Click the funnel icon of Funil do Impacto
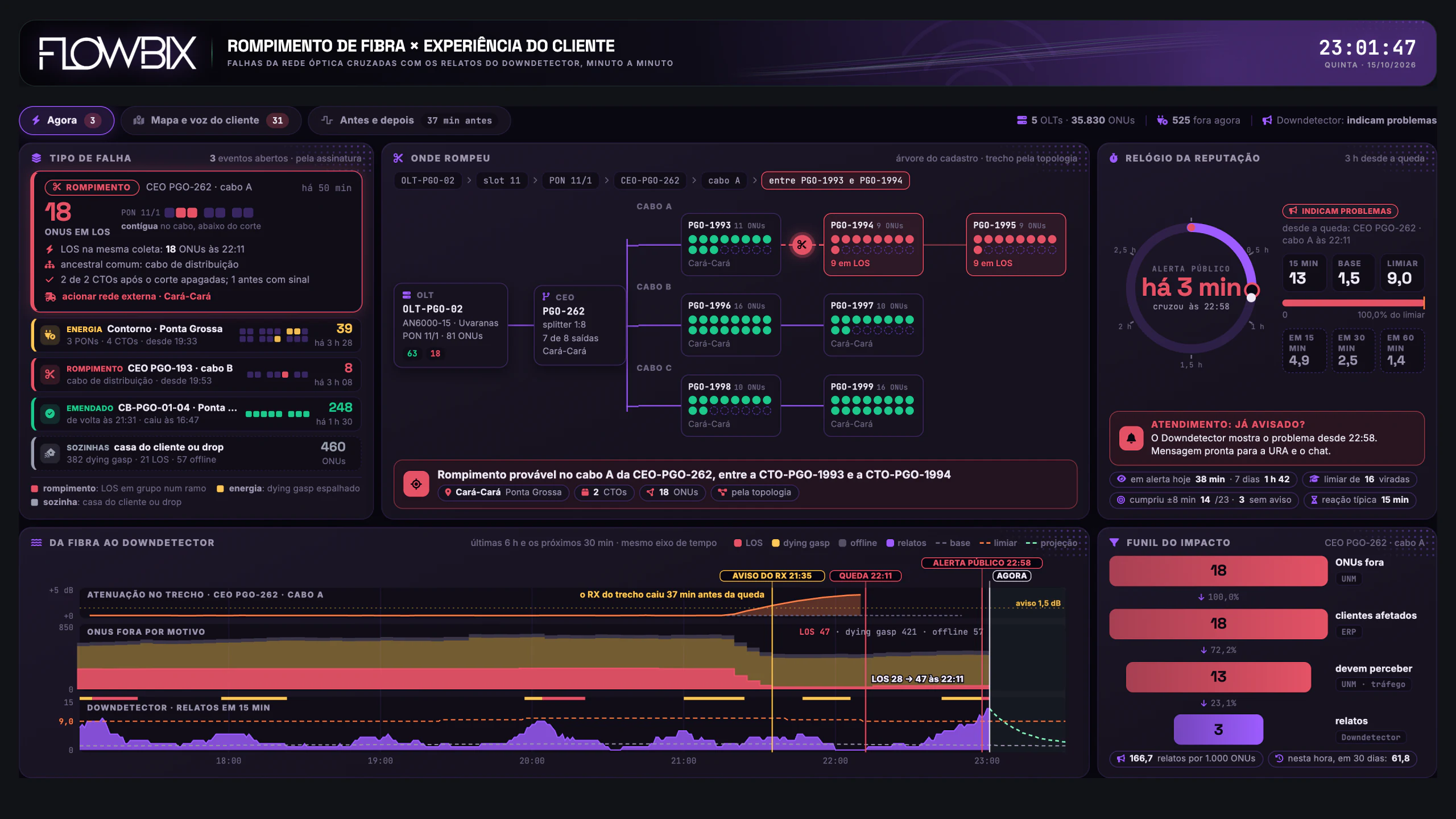This screenshot has height=819, width=1456. coord(1114,543)
